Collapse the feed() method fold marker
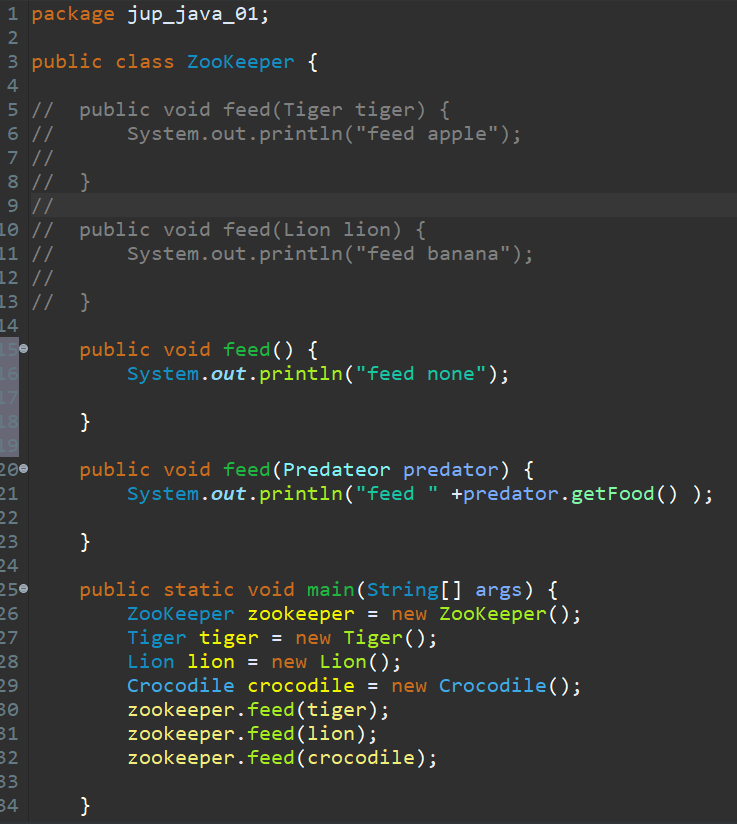 24,348
